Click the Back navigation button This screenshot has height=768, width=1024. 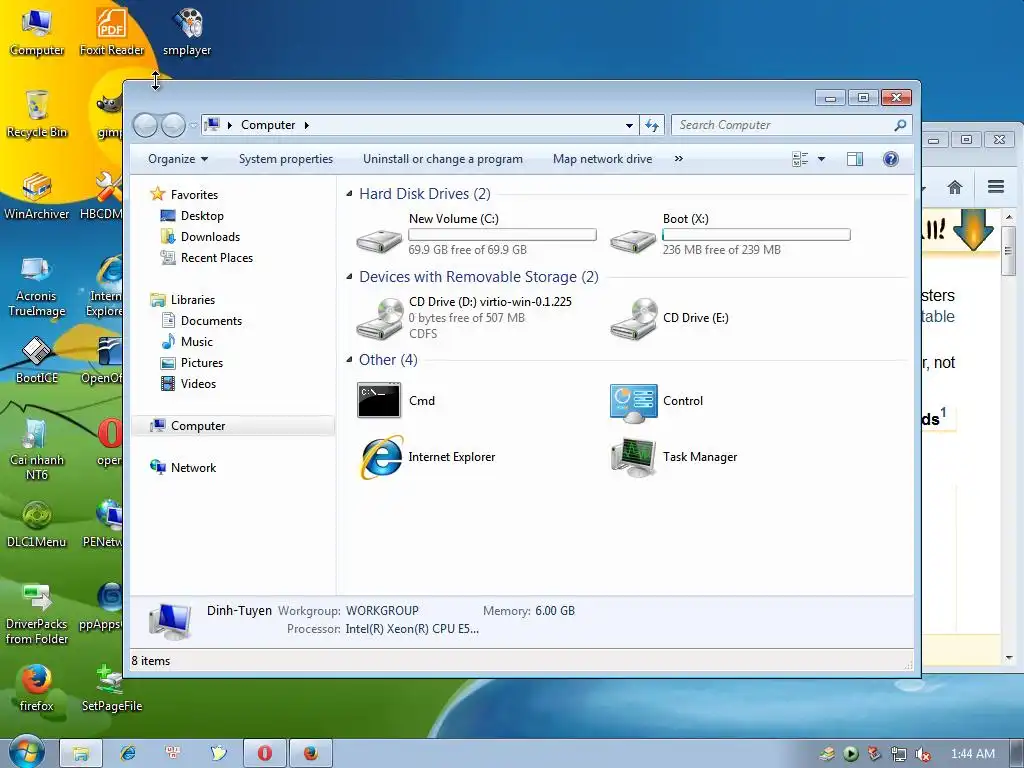pos(145,125)
